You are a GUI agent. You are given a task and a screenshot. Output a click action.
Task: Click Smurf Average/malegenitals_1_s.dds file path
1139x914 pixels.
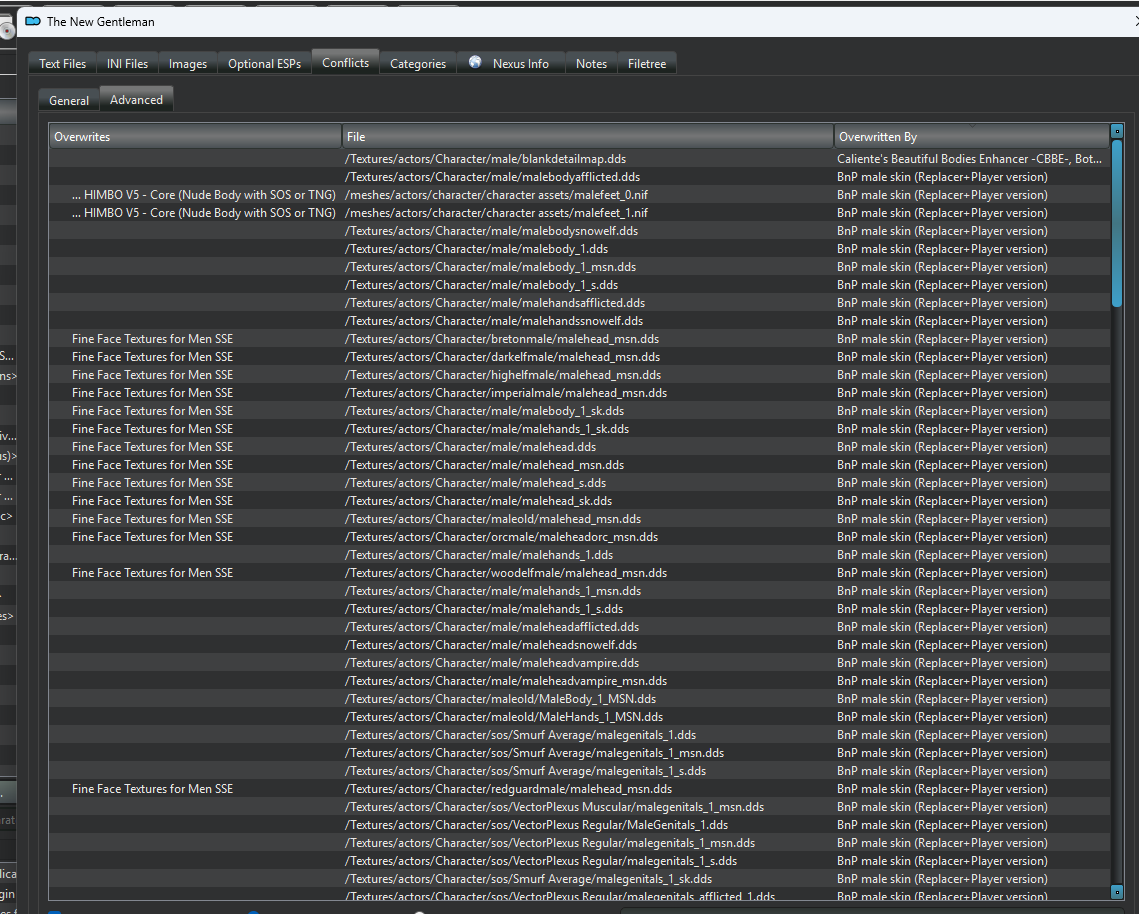(526, 771)
